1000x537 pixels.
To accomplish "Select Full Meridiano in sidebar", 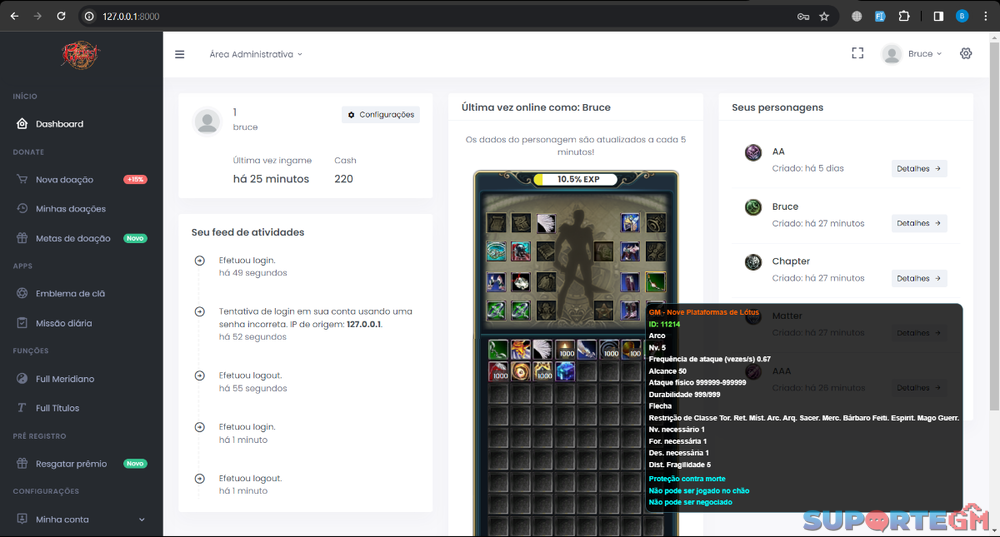I will (65, 379).
